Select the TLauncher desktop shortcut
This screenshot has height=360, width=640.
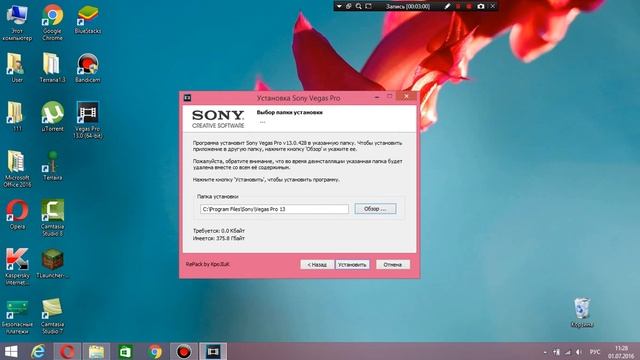(52, 264)
